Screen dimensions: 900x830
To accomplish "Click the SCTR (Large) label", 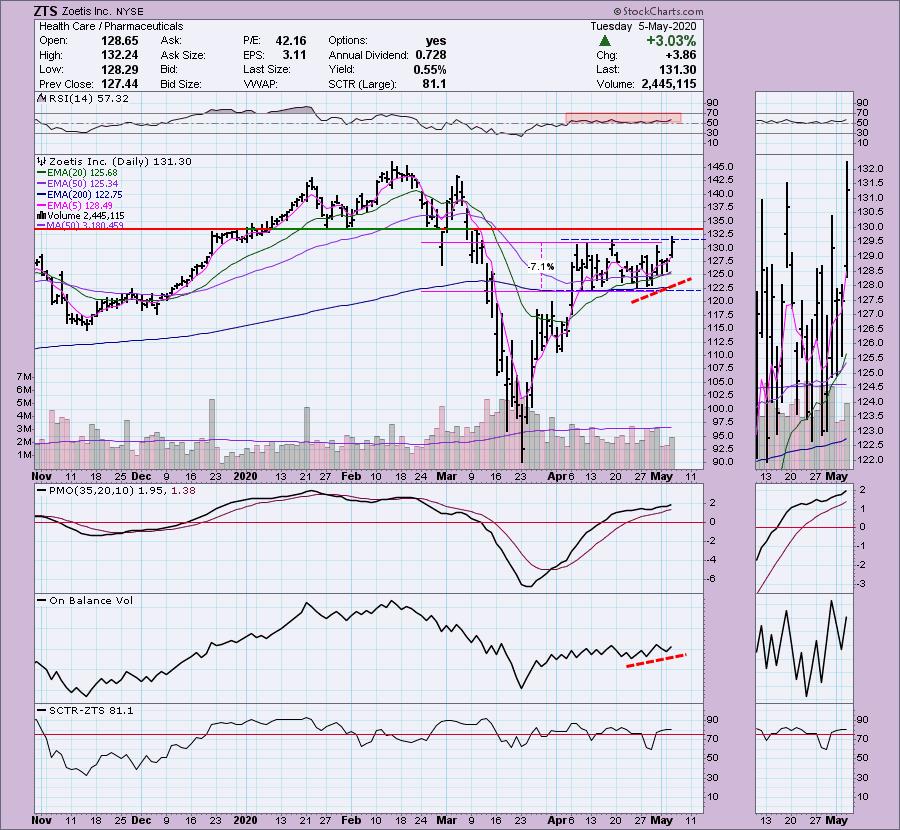I will point(362,84).
